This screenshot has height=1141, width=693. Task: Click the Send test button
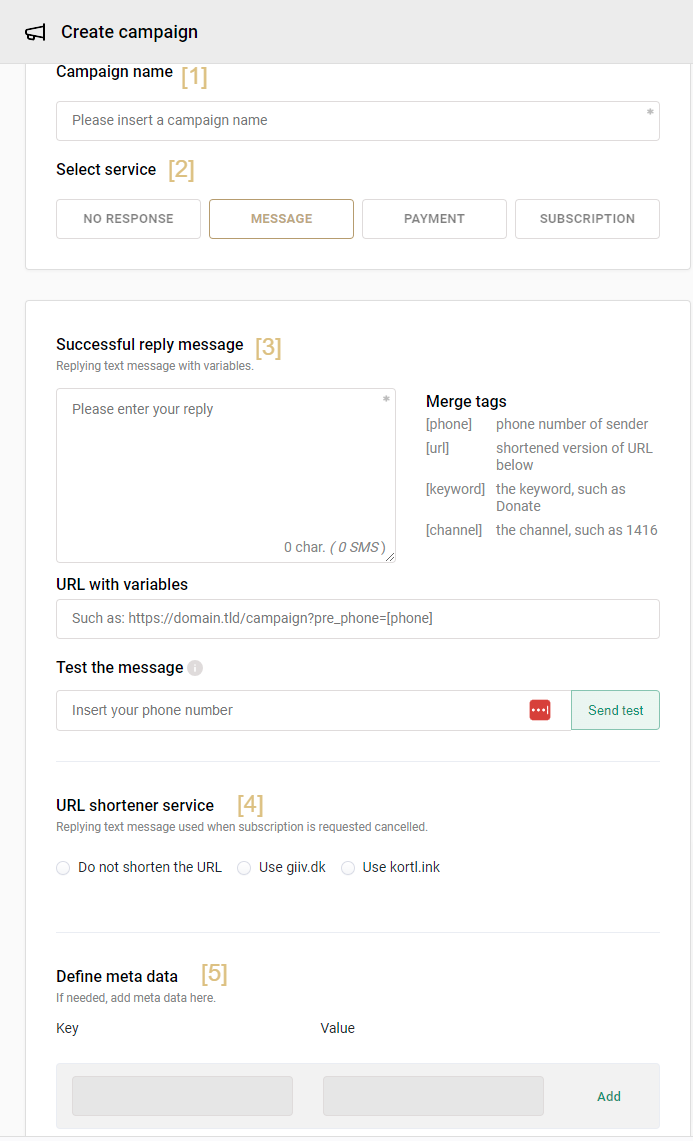coord(616,710)
